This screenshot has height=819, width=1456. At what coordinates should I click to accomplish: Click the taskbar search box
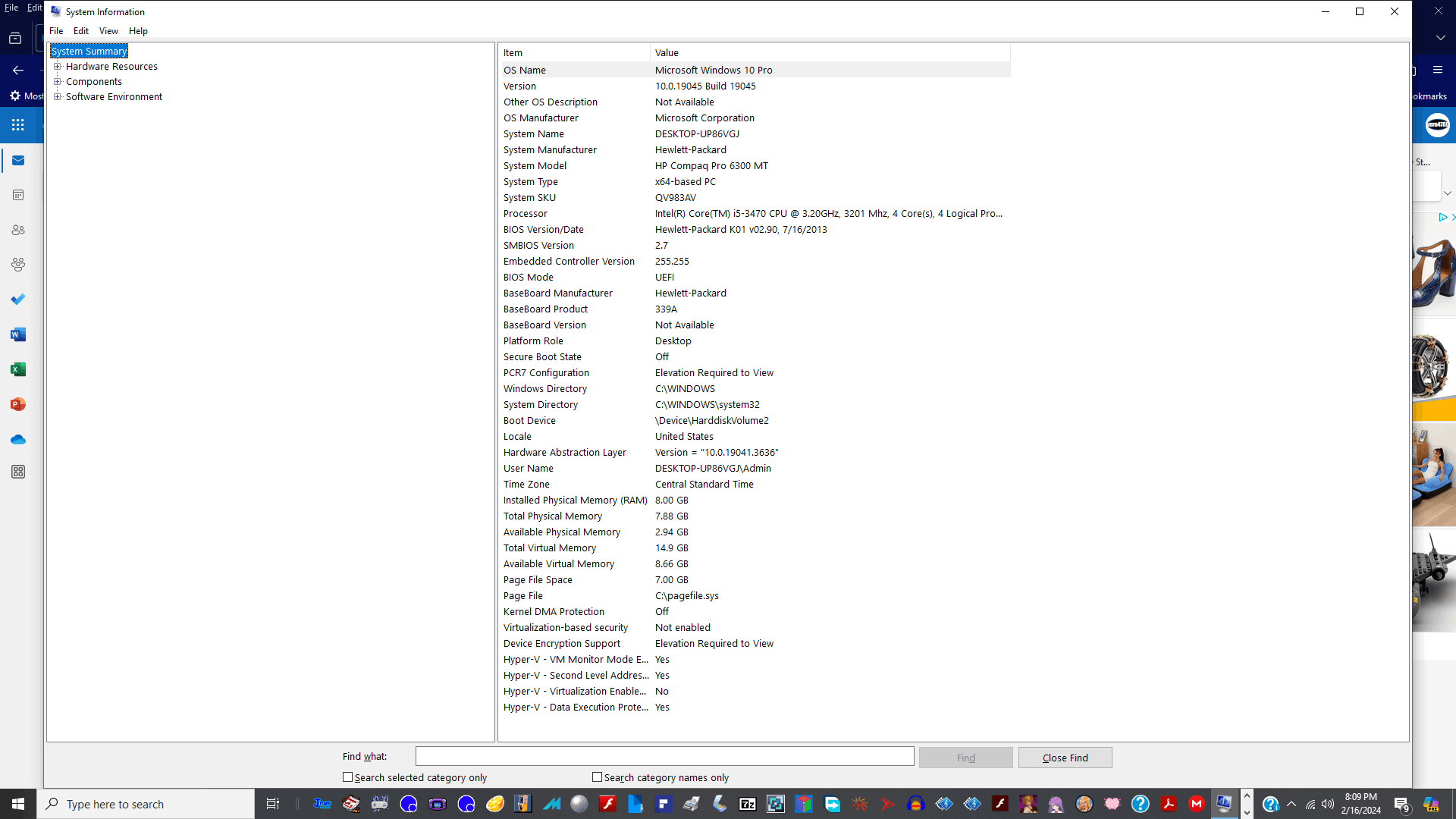(146, 804)
